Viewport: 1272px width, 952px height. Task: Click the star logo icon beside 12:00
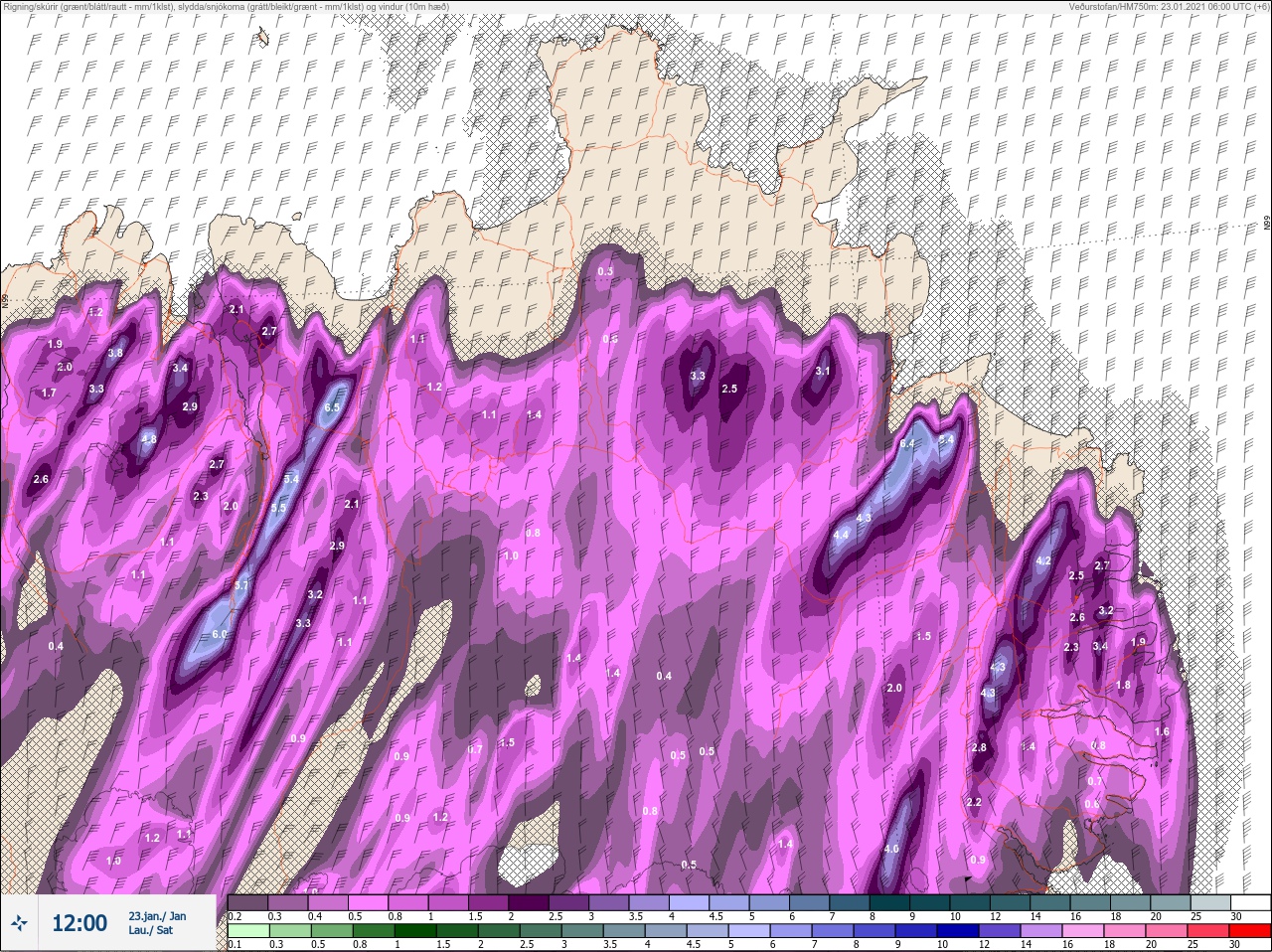click(x=21, y=923)
